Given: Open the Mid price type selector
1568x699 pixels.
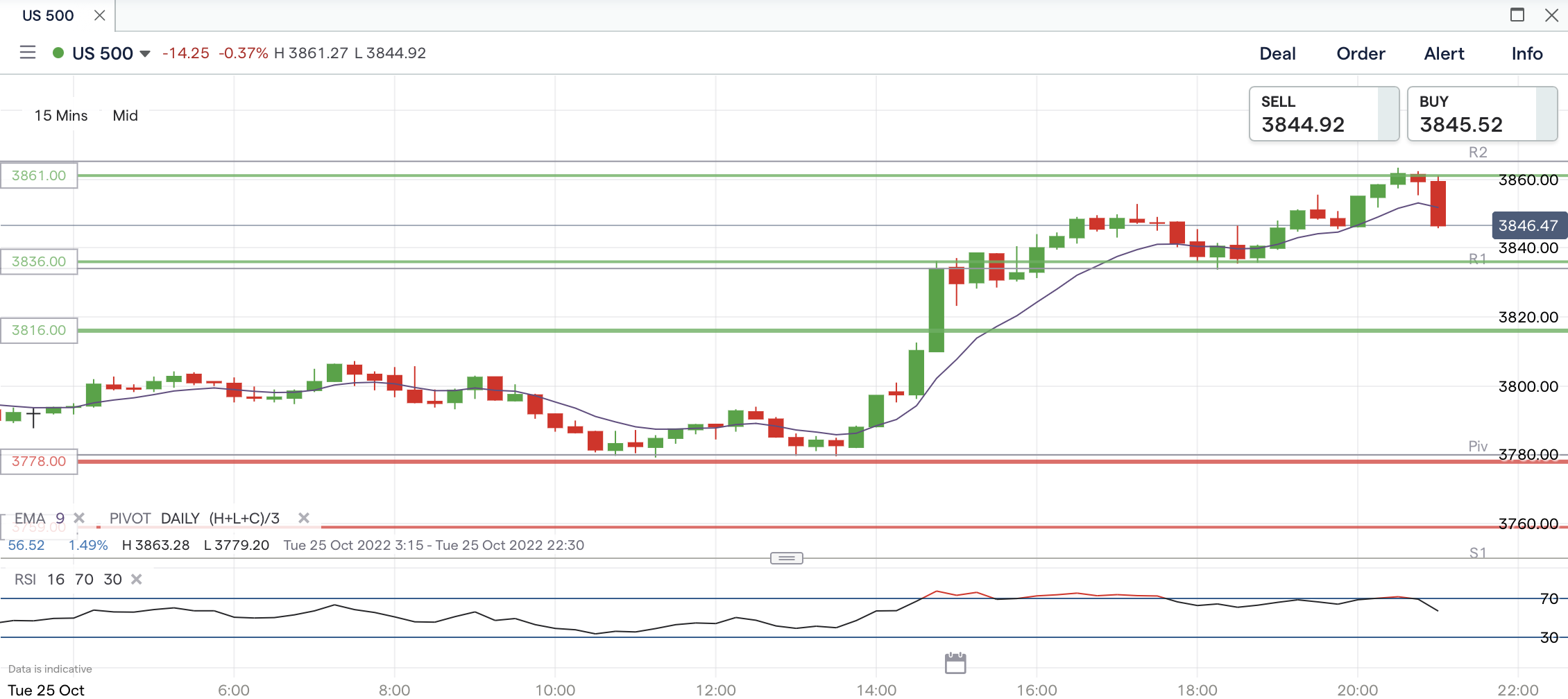Looking at the screenshot, I should tap(126, 116).
